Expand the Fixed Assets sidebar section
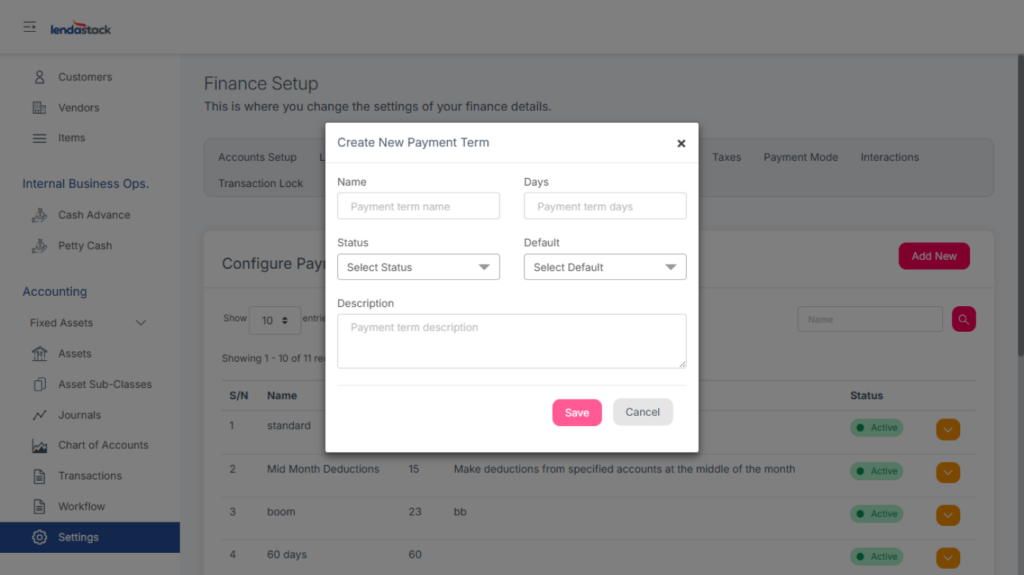Screen dimensions: 1024x575 pos(140,323)
